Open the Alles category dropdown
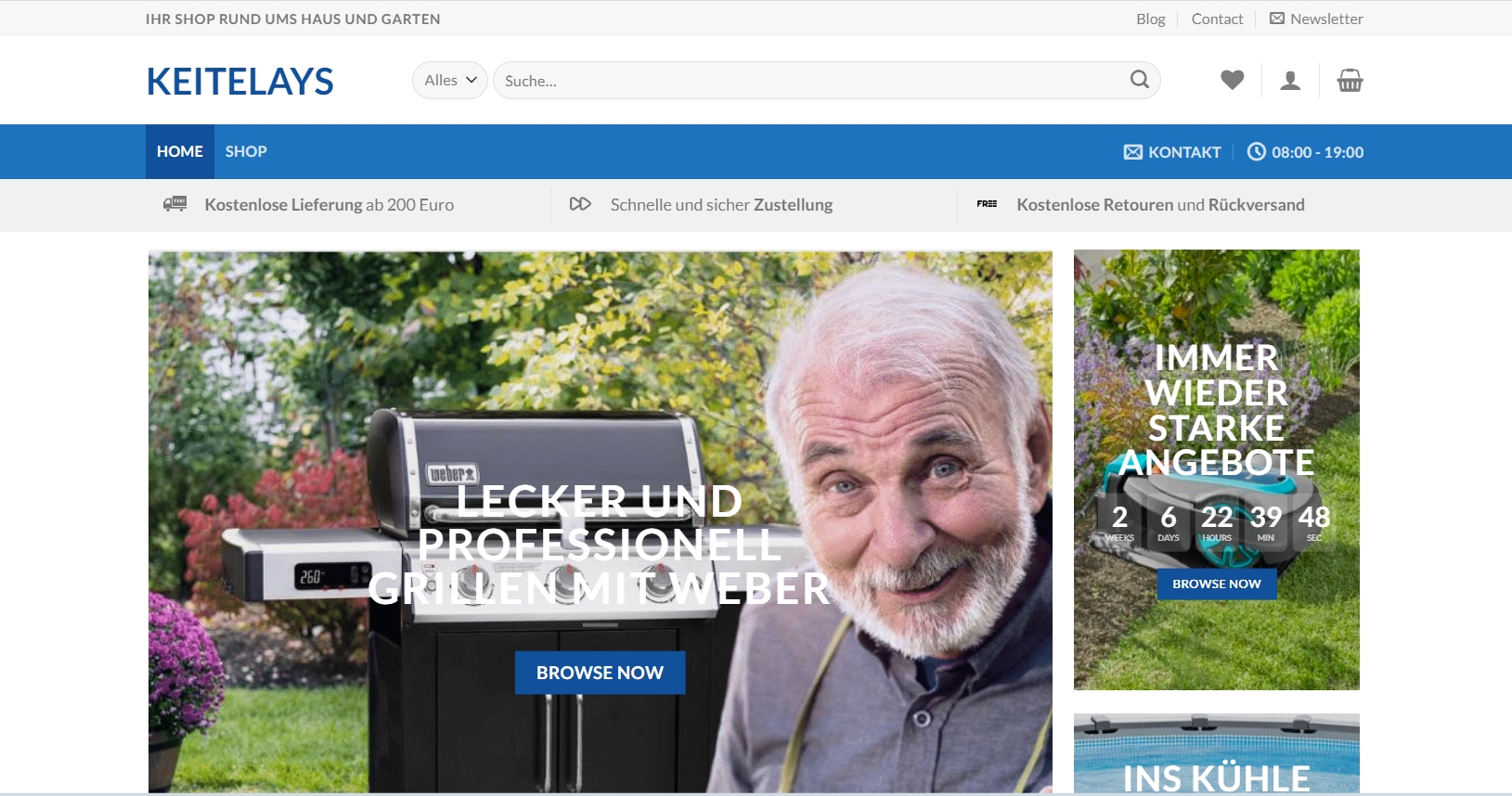The height and width of the screenshot is (796, 1512). [450, 81]
